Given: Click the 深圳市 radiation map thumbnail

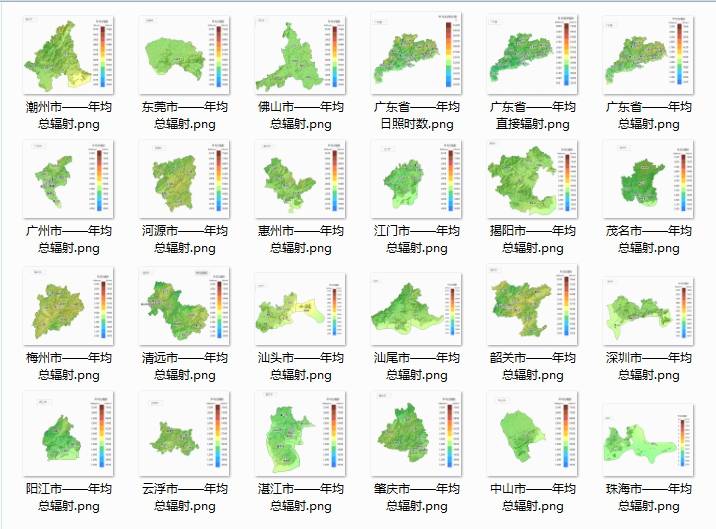Looking at the screenshot, I should click(x=649, y=306).
